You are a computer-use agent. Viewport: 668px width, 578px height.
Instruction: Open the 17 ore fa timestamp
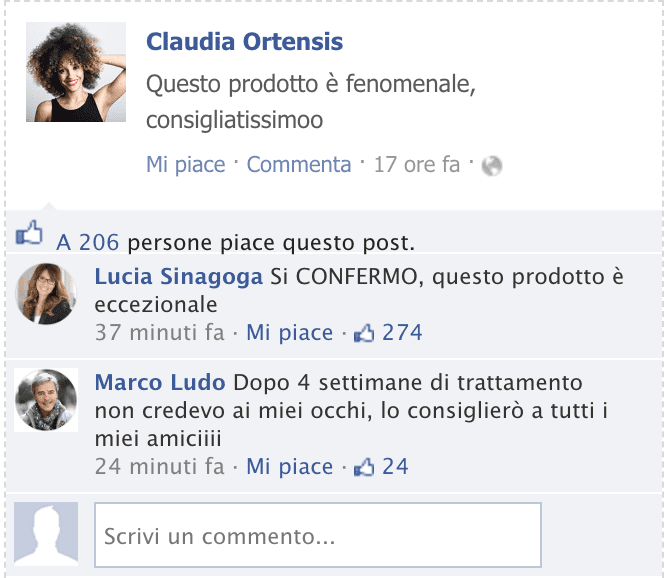(x=417, y=164)
